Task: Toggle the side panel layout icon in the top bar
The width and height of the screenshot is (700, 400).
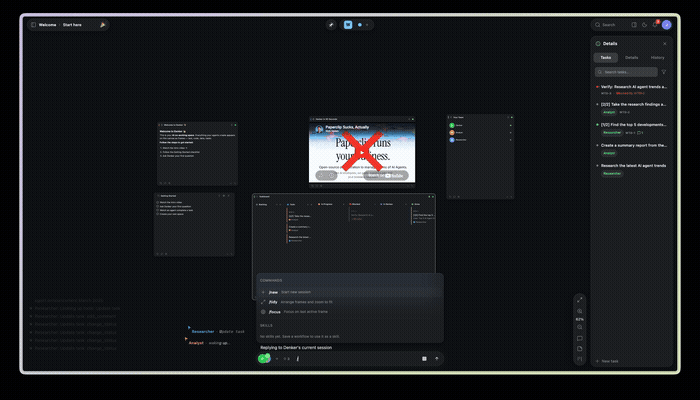Action: (x=634, y=25)
